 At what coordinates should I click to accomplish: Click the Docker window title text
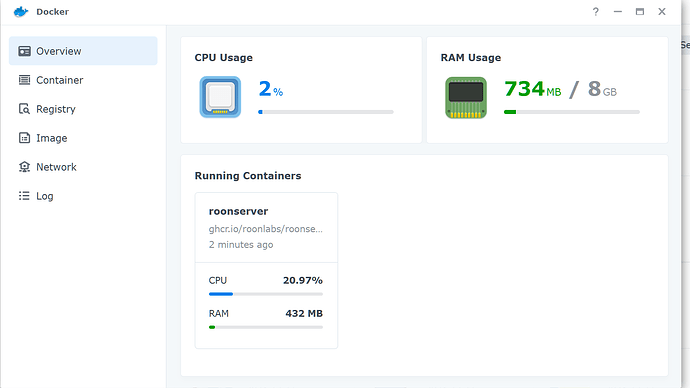pos(52,12)
